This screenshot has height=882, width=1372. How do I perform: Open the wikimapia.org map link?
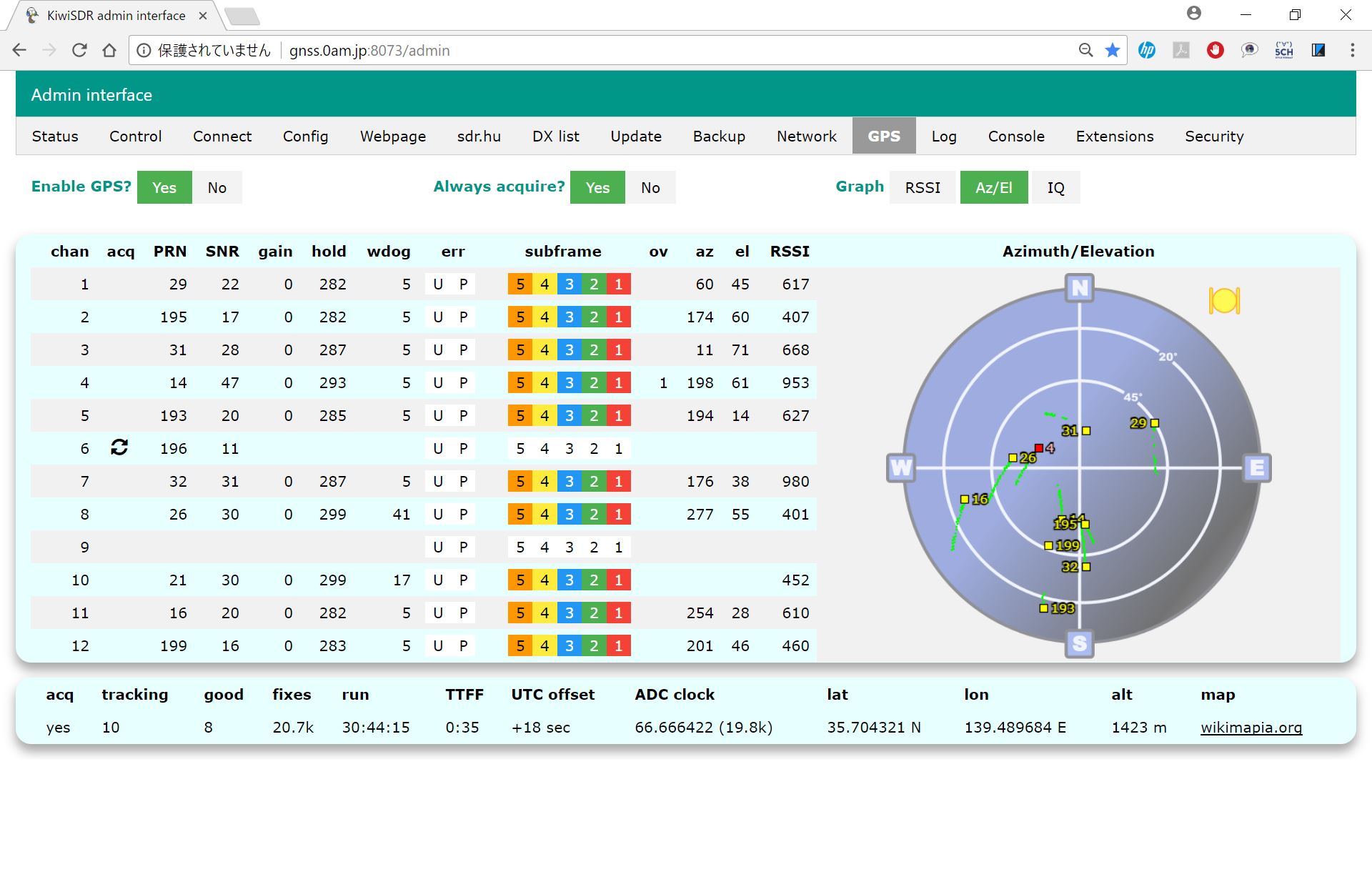click(x=1251, y=727)
